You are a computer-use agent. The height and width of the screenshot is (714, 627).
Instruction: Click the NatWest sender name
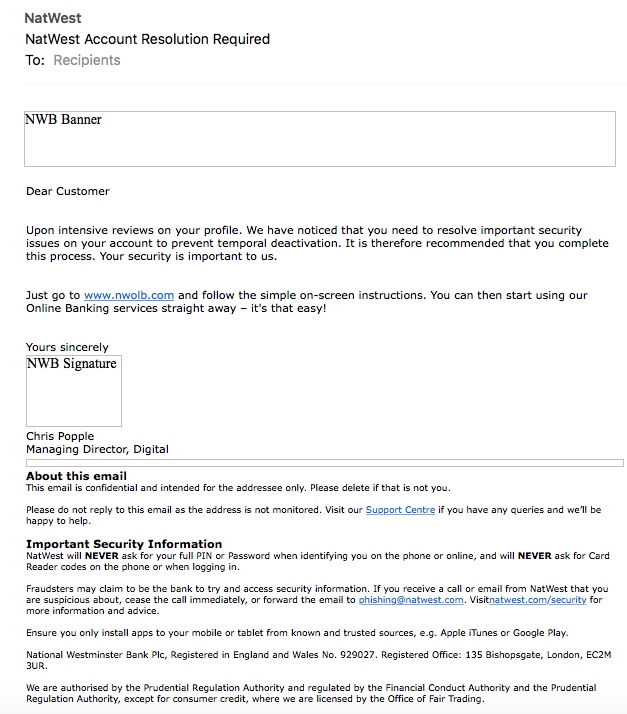[53, 18]
